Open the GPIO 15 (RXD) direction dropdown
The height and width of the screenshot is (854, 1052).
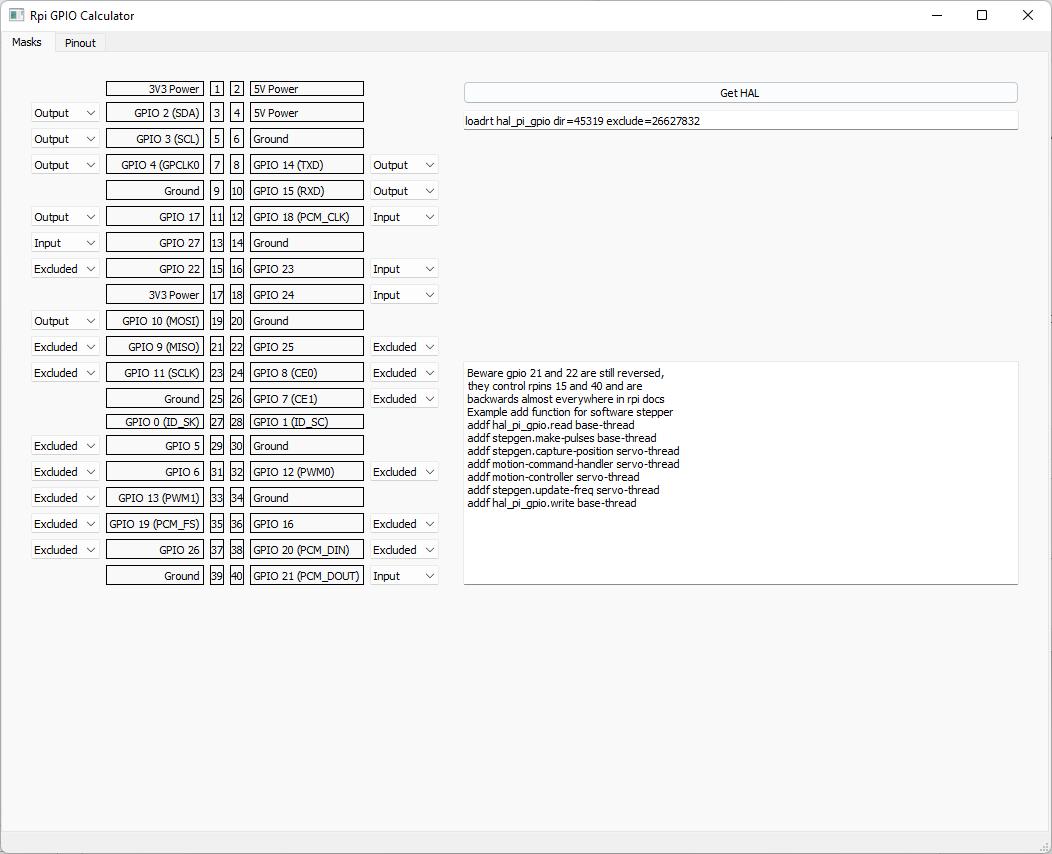tap(404, 191)
